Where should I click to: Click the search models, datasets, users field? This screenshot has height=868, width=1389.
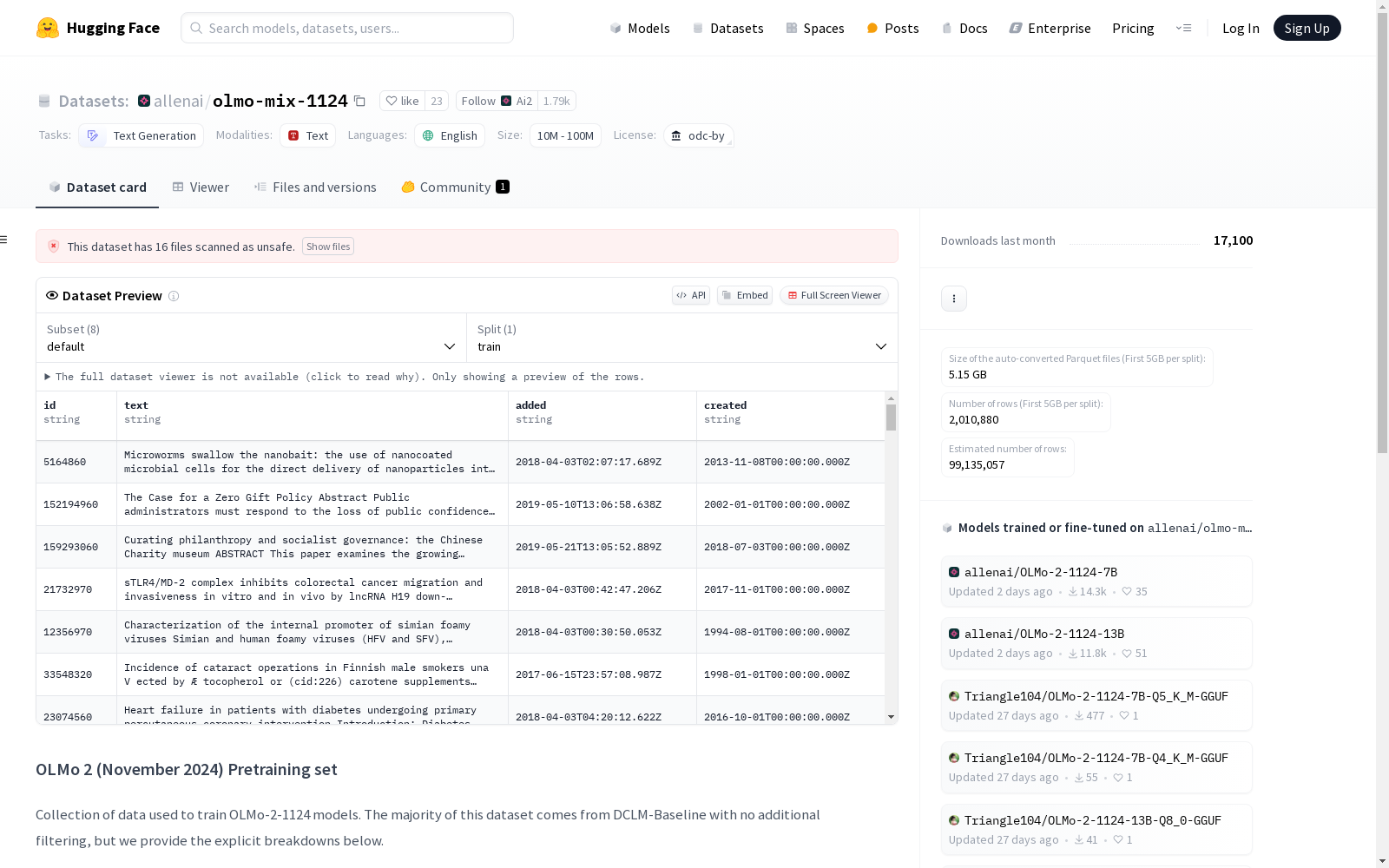click(x=347, y=28)
